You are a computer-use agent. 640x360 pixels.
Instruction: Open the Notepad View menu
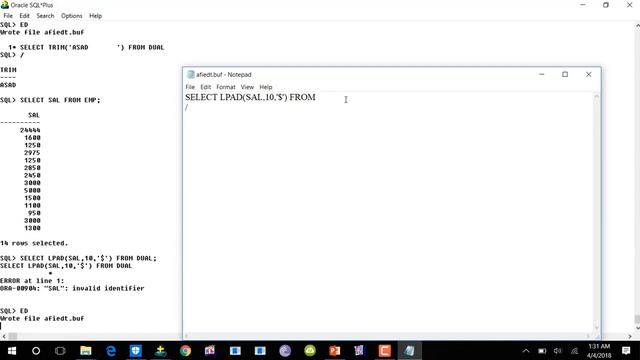coord(247,87)
